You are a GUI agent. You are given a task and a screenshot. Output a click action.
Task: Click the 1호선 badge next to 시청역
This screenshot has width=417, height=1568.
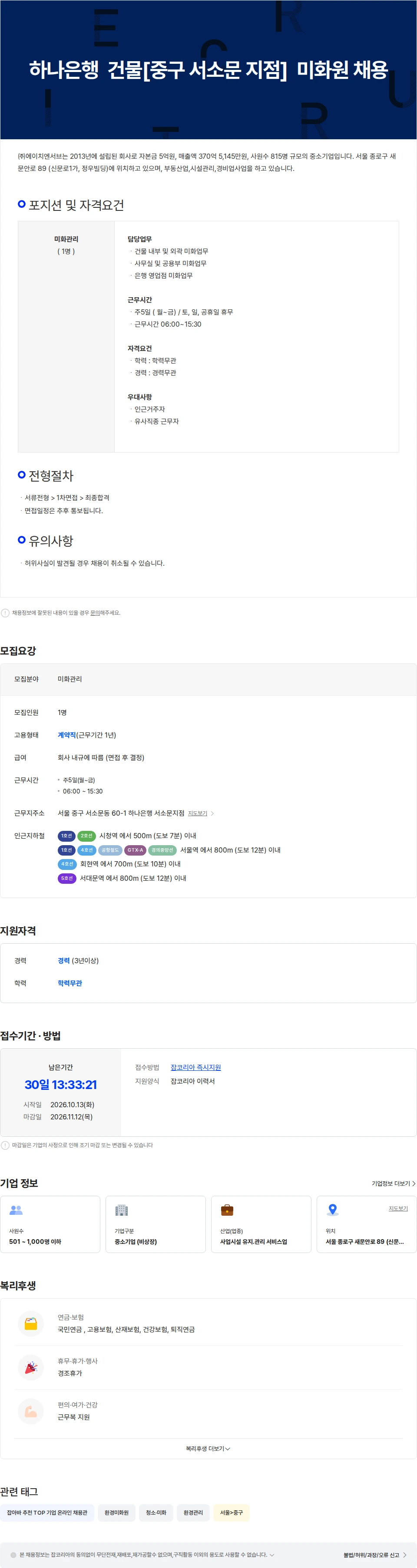[x=66, y=836]
